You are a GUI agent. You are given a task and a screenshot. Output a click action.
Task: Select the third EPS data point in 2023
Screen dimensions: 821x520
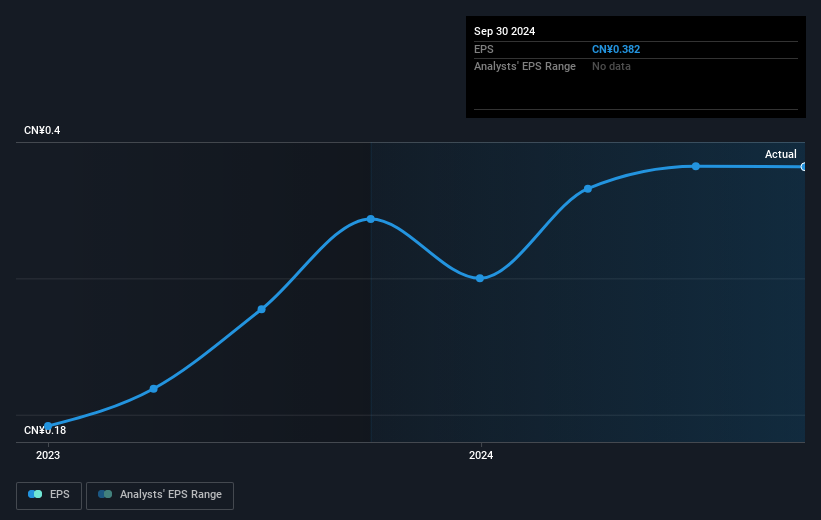pyautogui.click(x=262, y=309)
